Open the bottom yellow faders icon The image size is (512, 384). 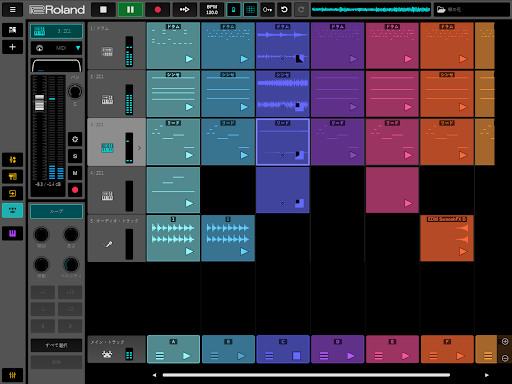12,375
